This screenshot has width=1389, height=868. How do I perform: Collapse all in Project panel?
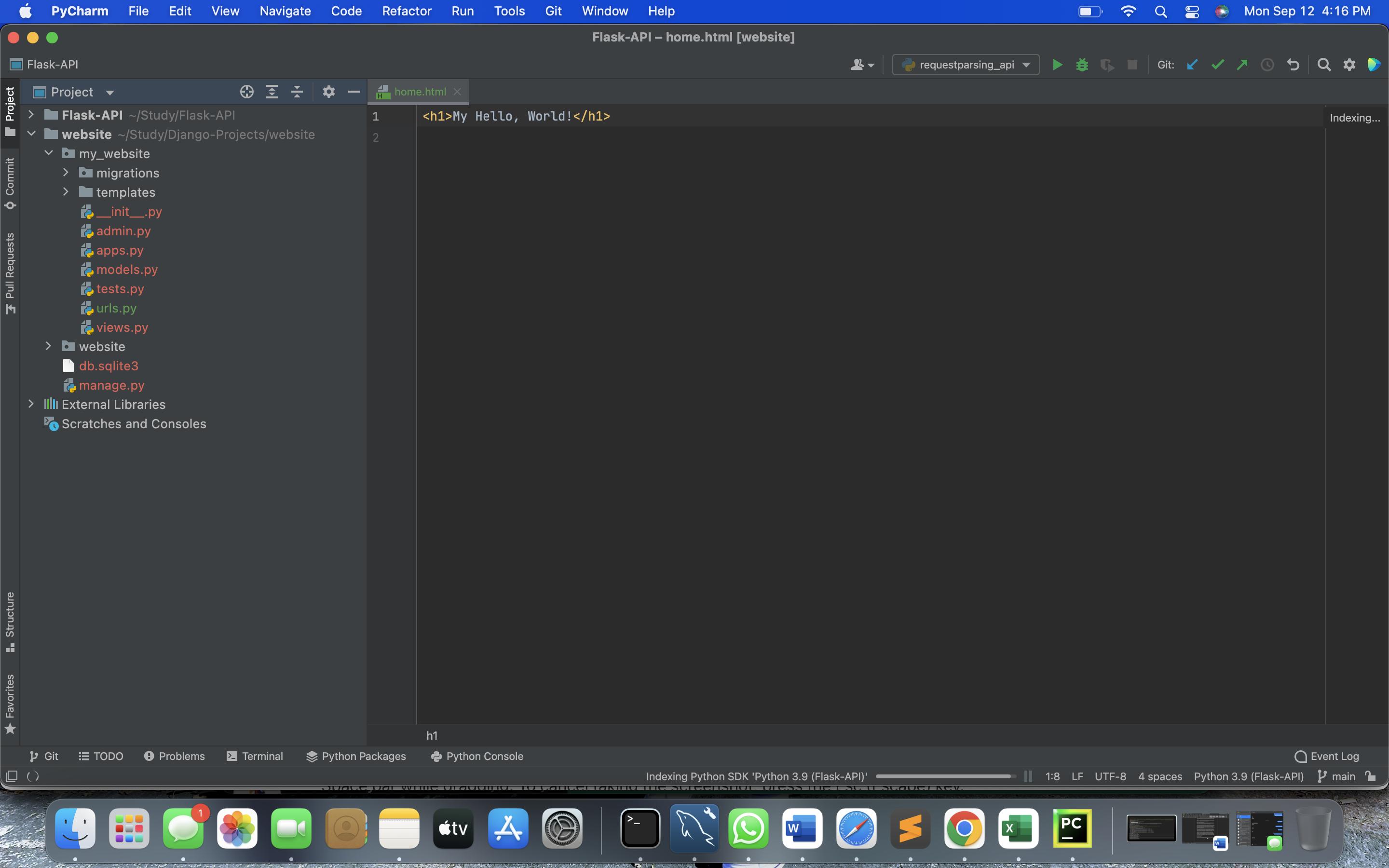[x=297, y=92]
